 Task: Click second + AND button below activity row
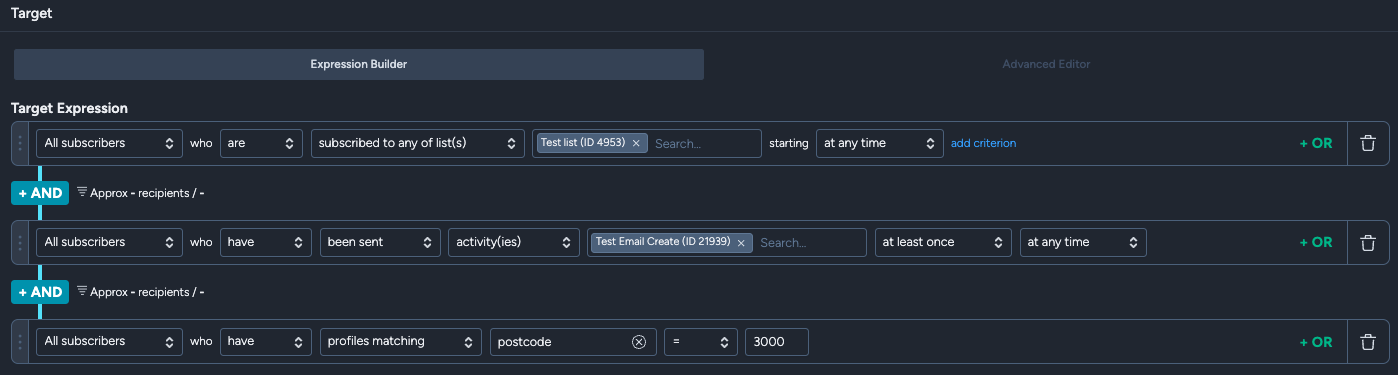click(40, 292)
